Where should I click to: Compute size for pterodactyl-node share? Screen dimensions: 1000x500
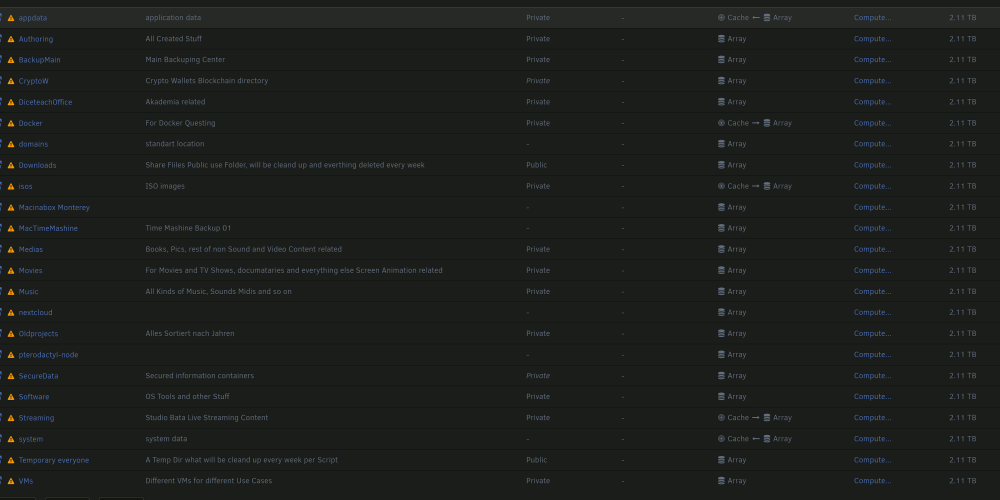(872, 355)
